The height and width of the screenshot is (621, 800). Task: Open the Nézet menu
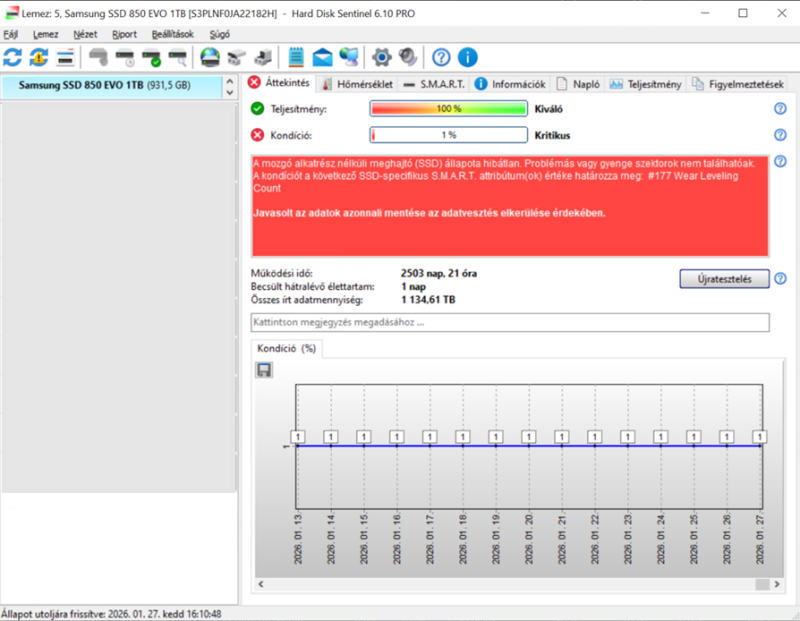click(85, 34)
